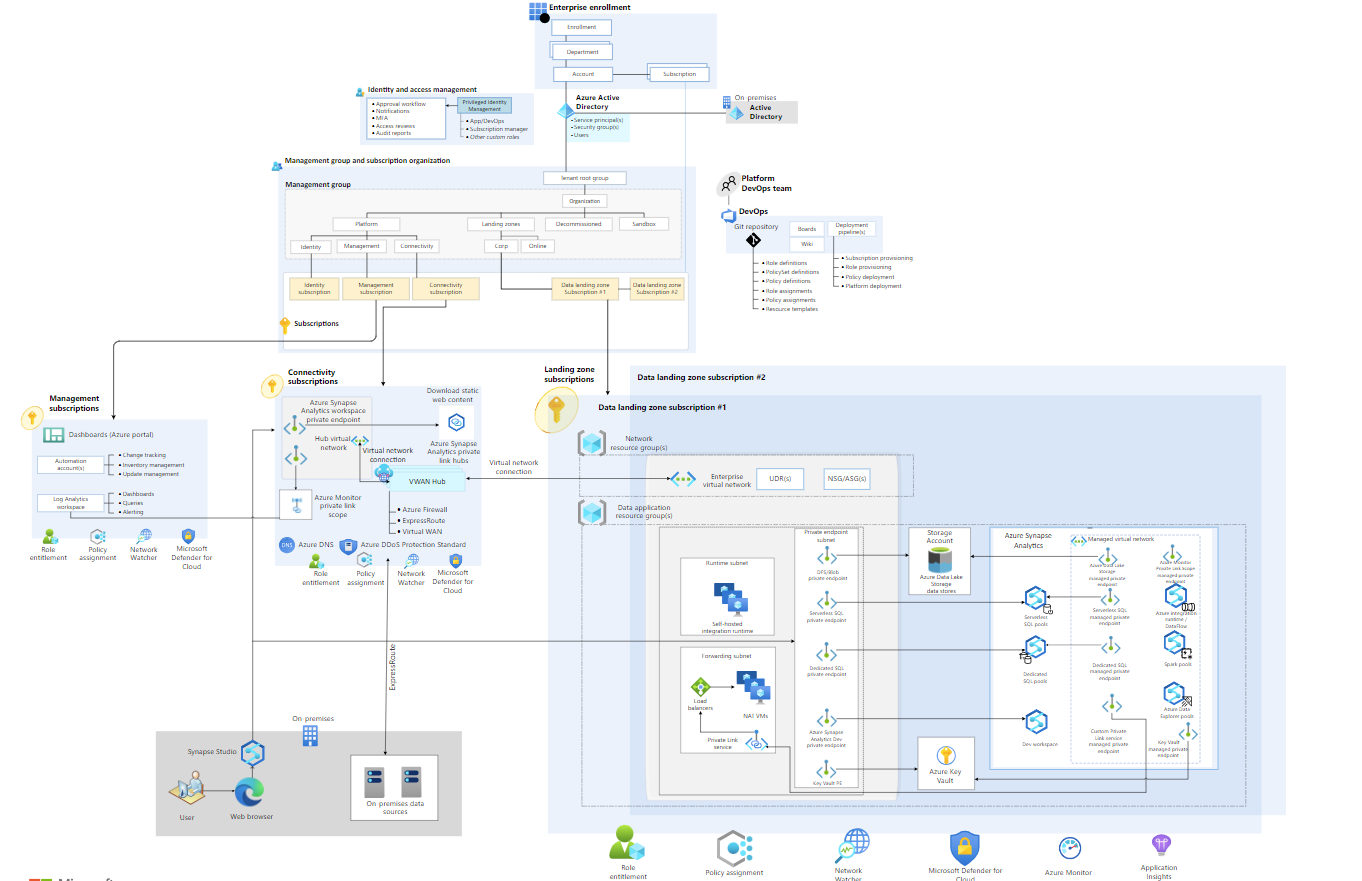Click the Azure Data Lake Storage icon
The height and width of the screenshot is (881, 1362).
click(939, 560)
